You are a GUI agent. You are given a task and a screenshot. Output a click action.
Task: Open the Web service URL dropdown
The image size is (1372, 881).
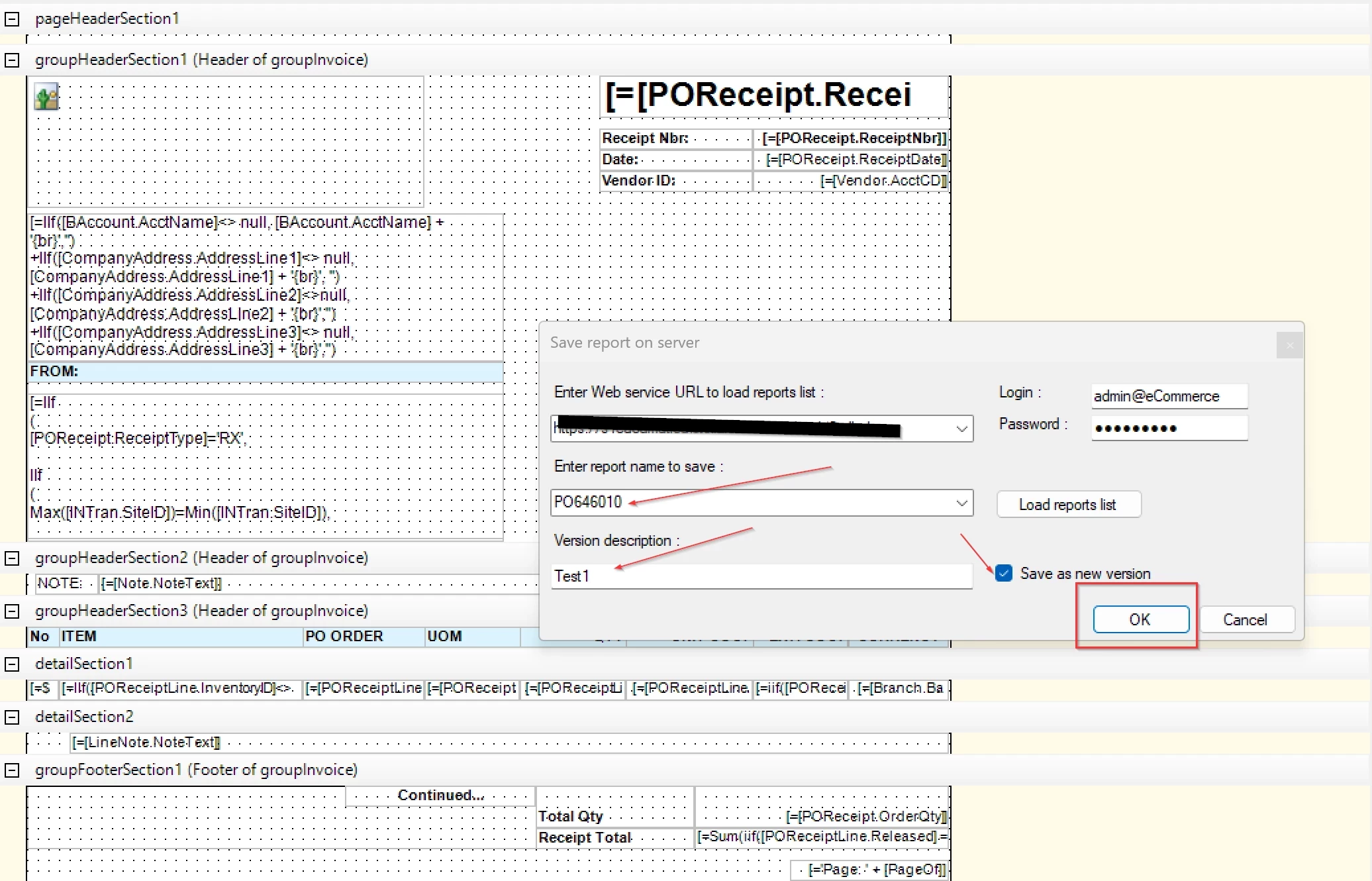point(961,429)
